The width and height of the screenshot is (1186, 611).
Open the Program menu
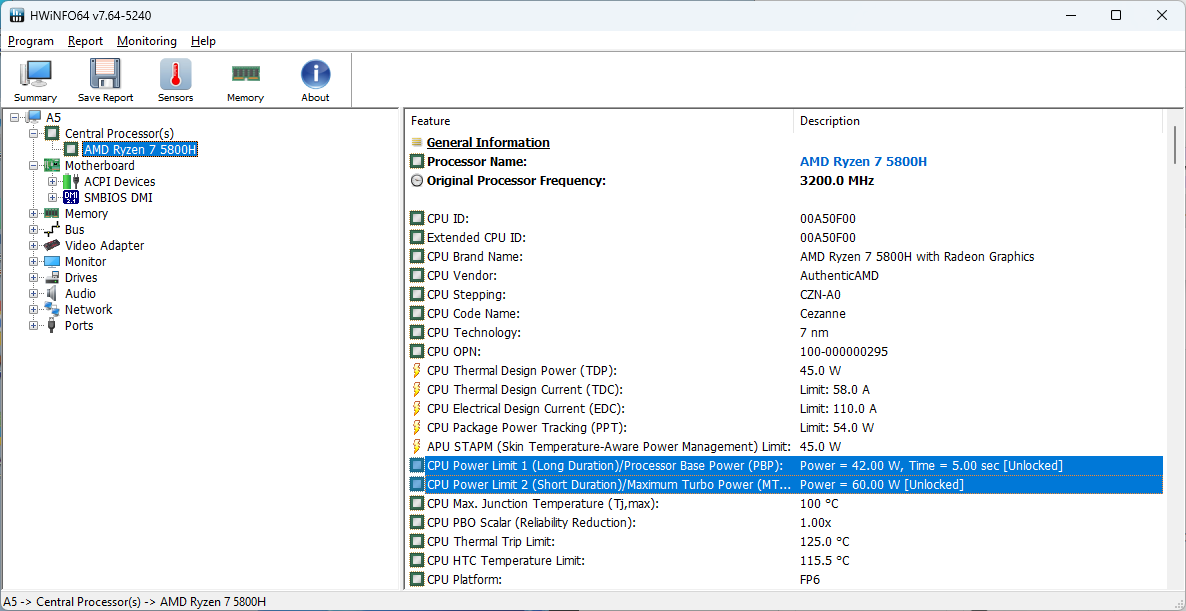[31, 41]
